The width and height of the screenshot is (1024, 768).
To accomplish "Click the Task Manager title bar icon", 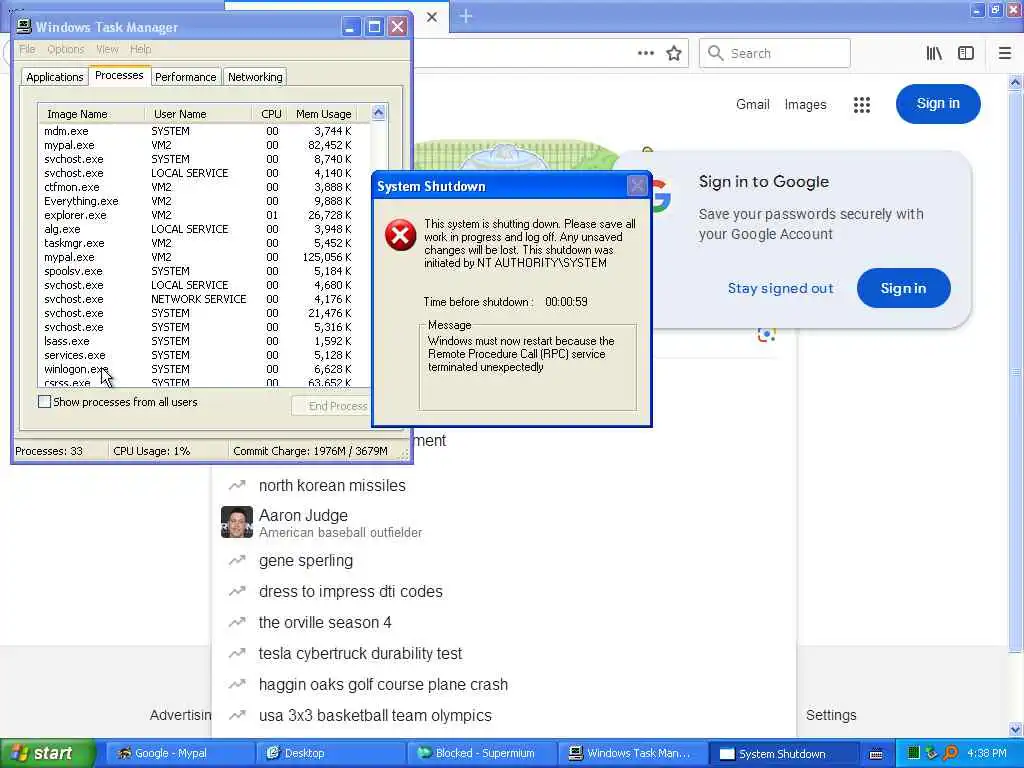I will [24, 27].
